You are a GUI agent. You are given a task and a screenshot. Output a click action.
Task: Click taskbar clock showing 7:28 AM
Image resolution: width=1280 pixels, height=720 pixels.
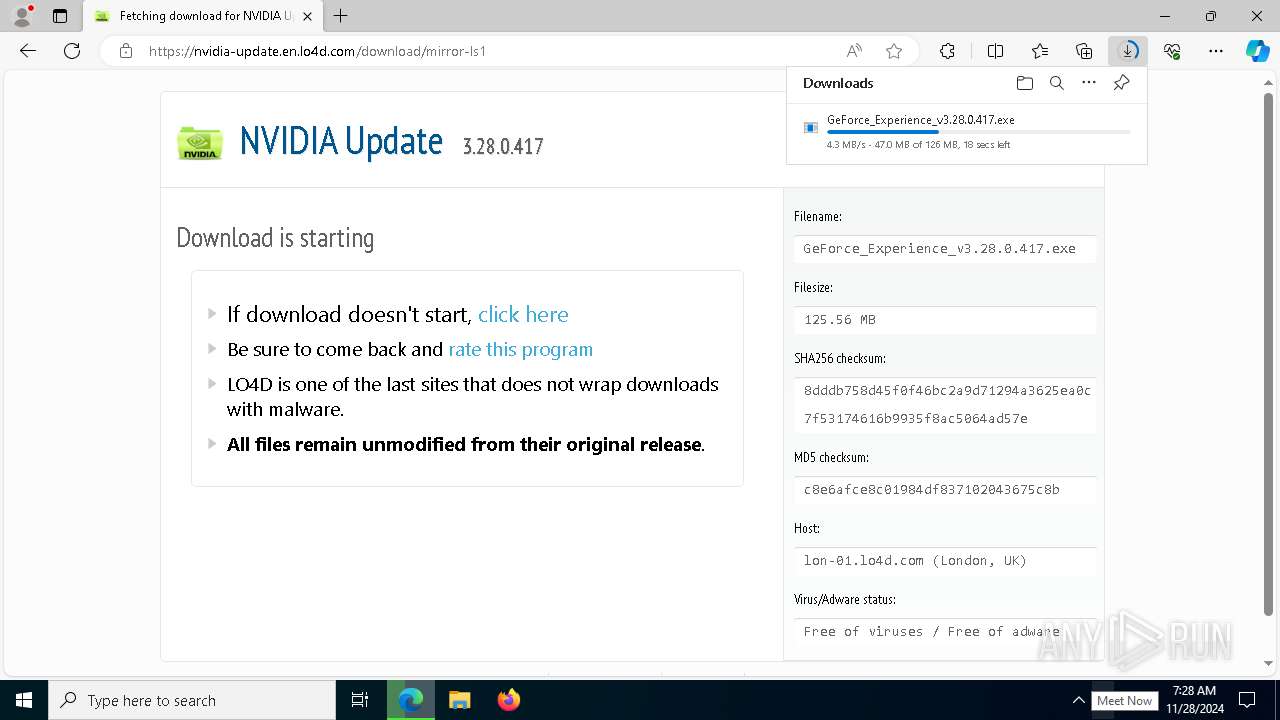(1194, 699)
